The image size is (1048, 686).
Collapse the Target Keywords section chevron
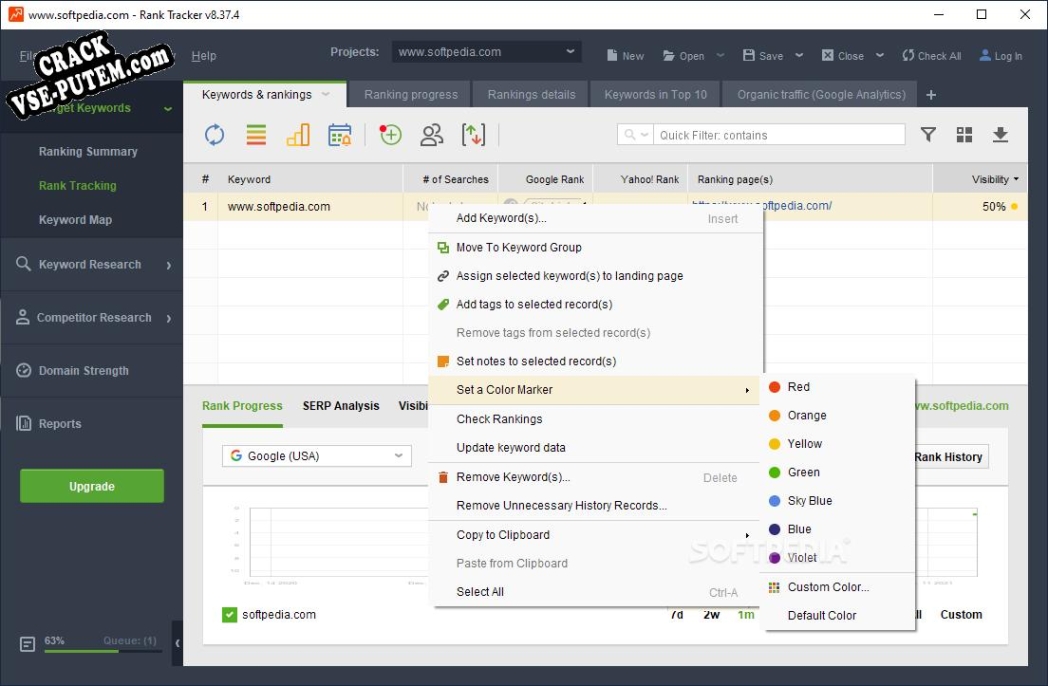(168, 109)
